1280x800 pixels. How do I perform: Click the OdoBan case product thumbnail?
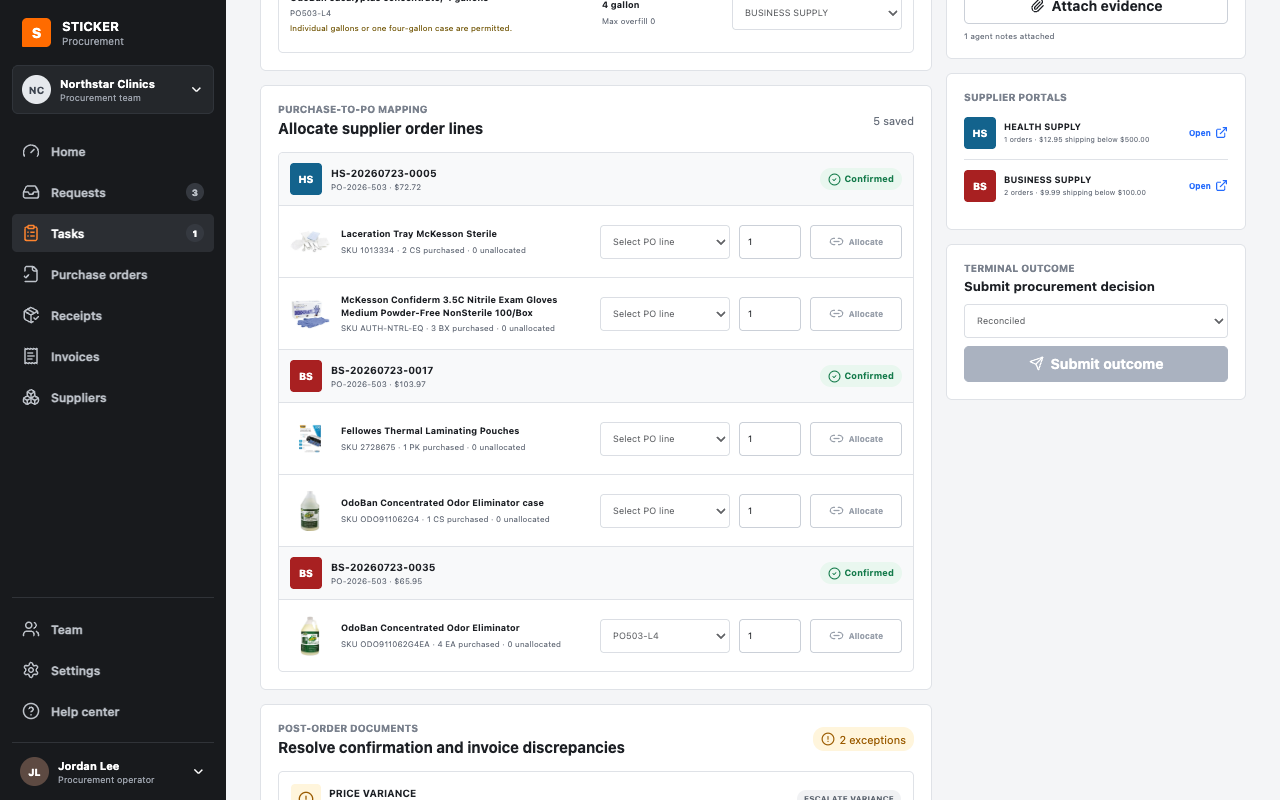310,511
